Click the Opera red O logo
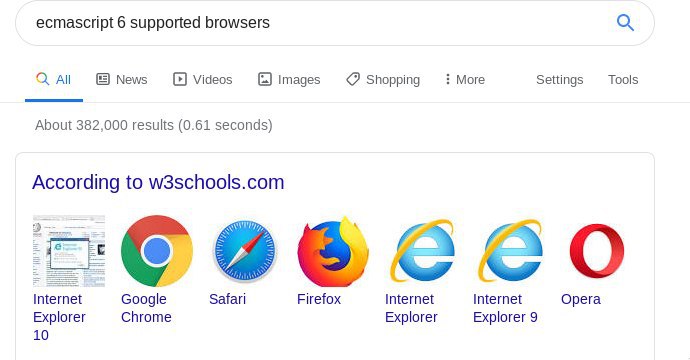 tap(597, 251)
